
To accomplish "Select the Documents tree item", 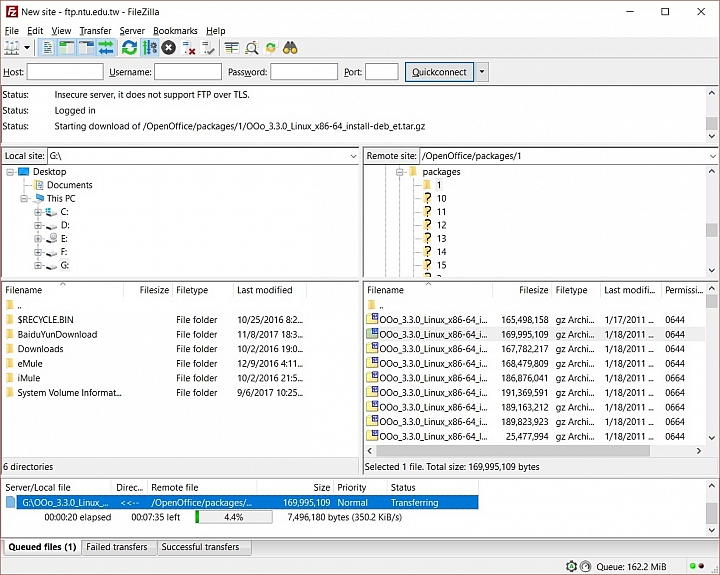I will 69,185.
